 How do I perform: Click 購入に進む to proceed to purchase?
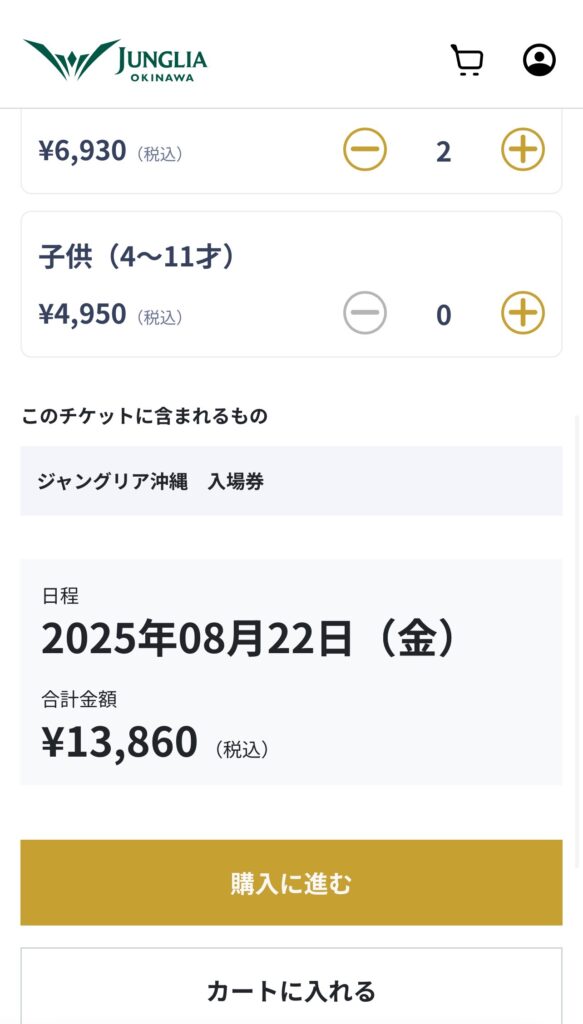click(291, 882)
